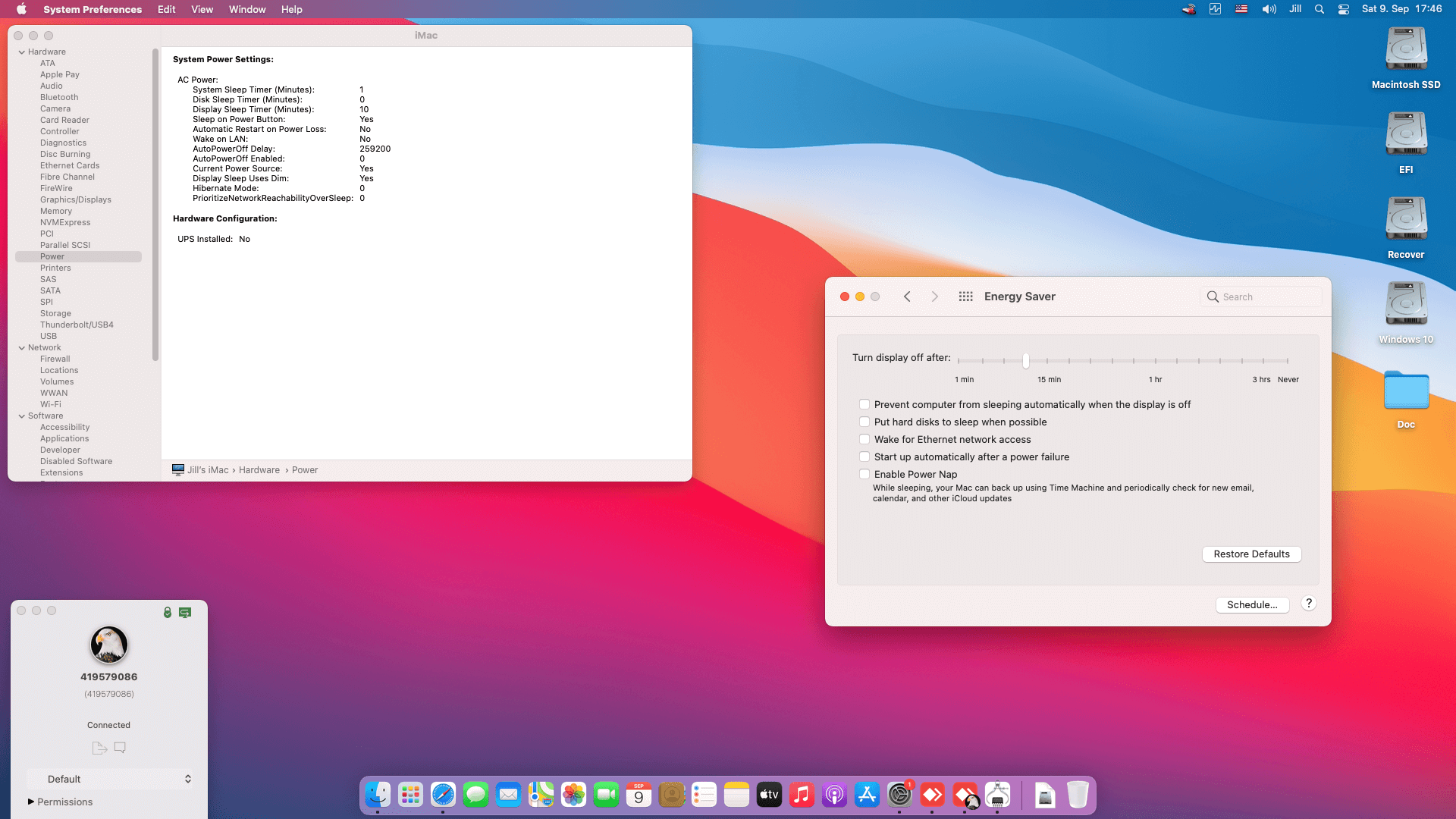Open the Window menu
Viewport: 1456px width, 819px height.
tap(247, 9)
